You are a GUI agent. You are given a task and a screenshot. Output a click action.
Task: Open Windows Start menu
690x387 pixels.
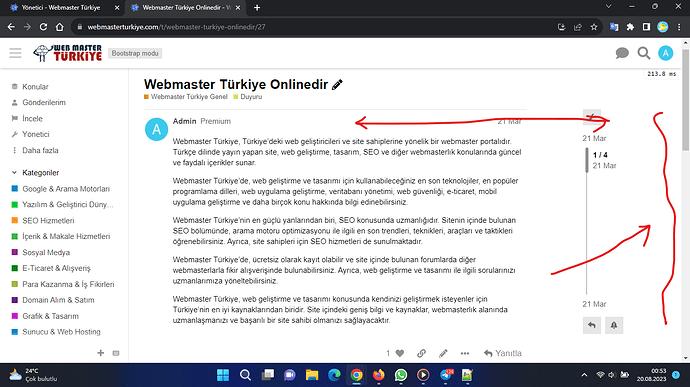tap(223, 375)
